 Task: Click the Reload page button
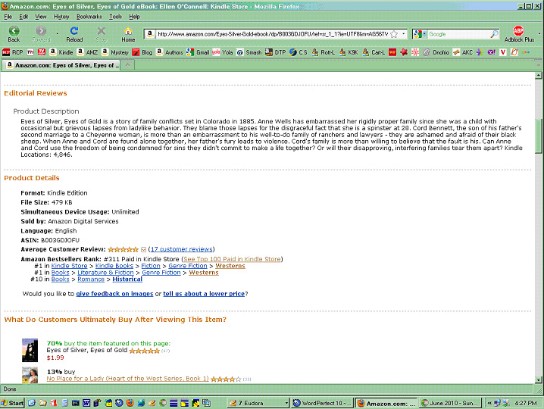pyautogui.click(x=74, y=34)
